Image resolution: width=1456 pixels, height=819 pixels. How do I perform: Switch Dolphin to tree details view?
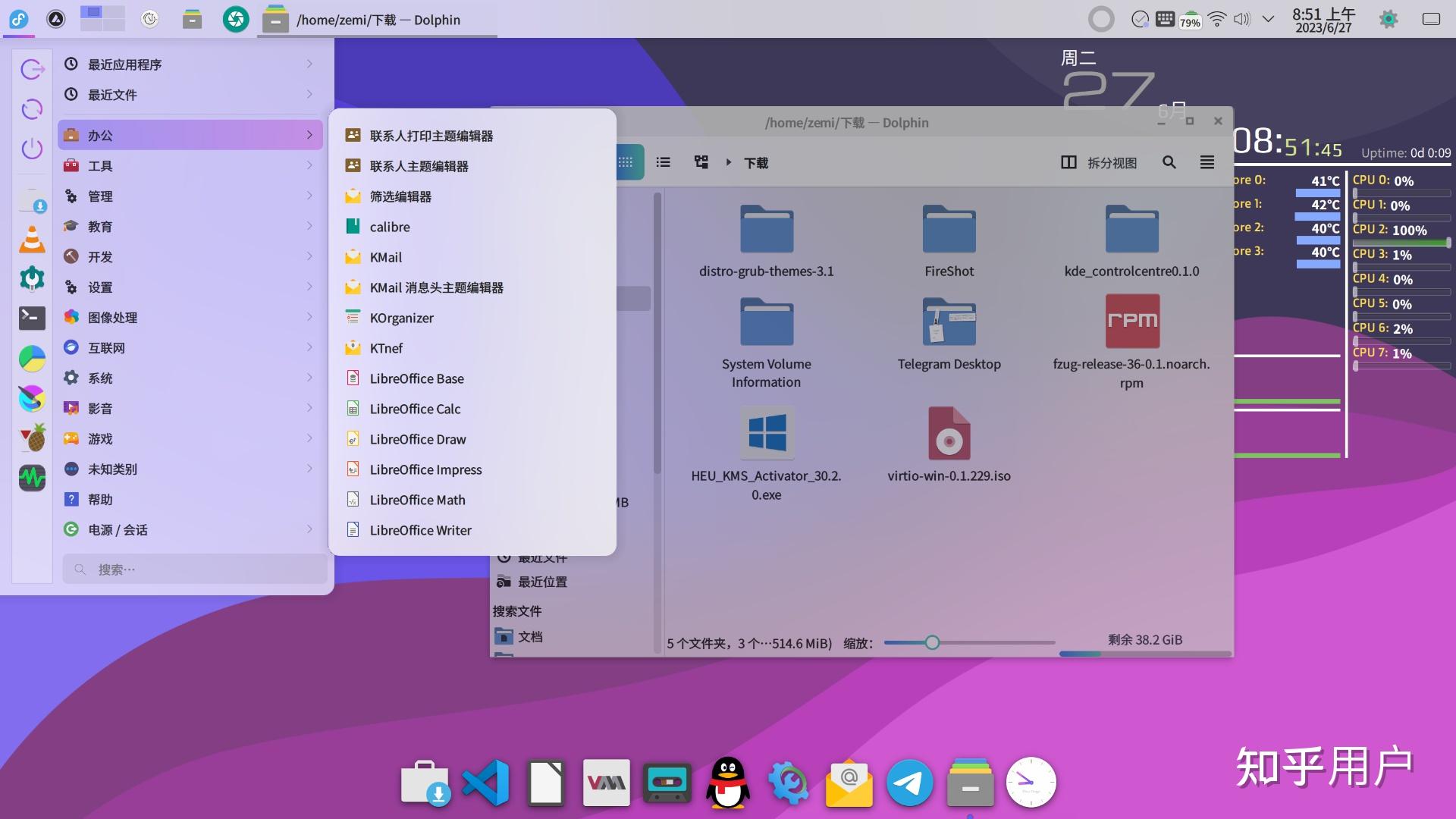coord(701,162)
